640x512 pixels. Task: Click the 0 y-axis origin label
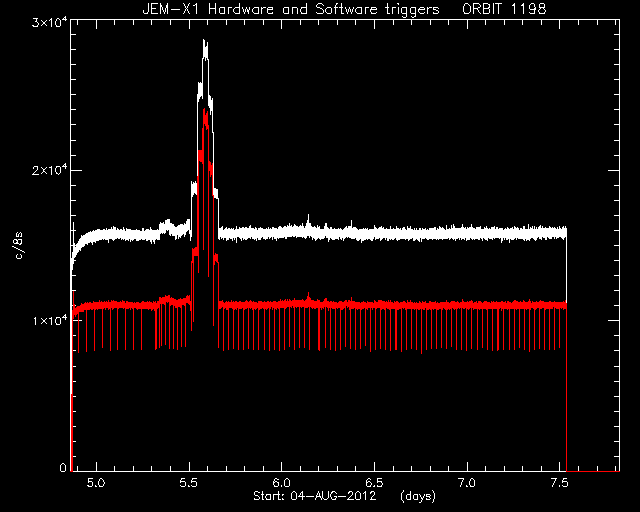(x=62, y=467)
